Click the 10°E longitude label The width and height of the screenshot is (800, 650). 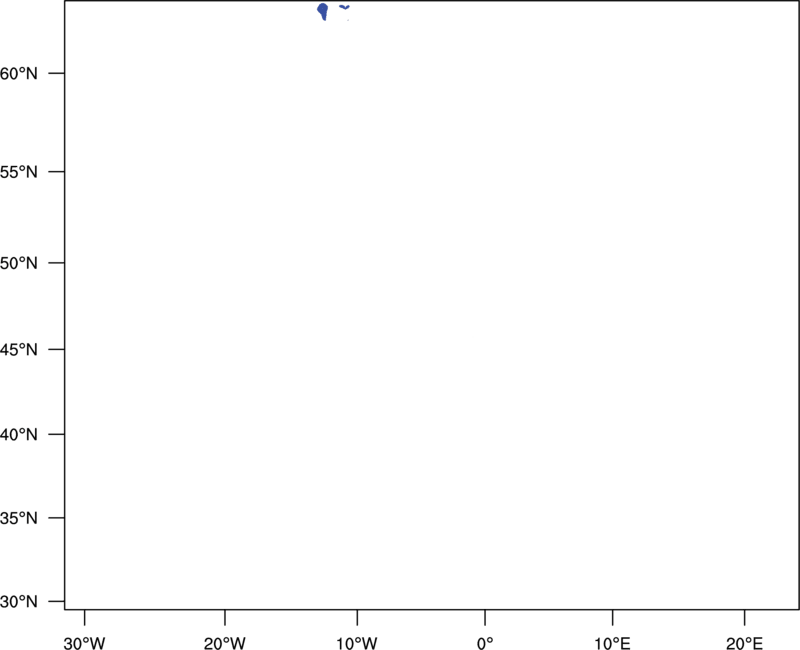(x=612, y=643)
